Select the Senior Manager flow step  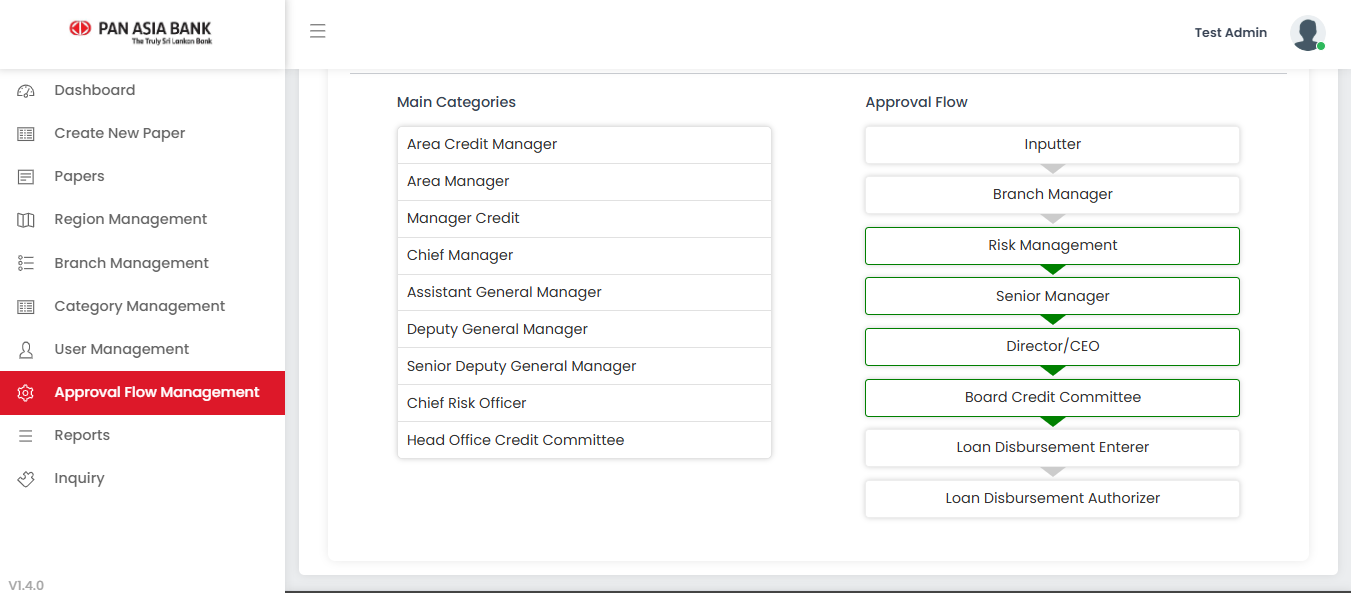click(x=1052, y=296)
